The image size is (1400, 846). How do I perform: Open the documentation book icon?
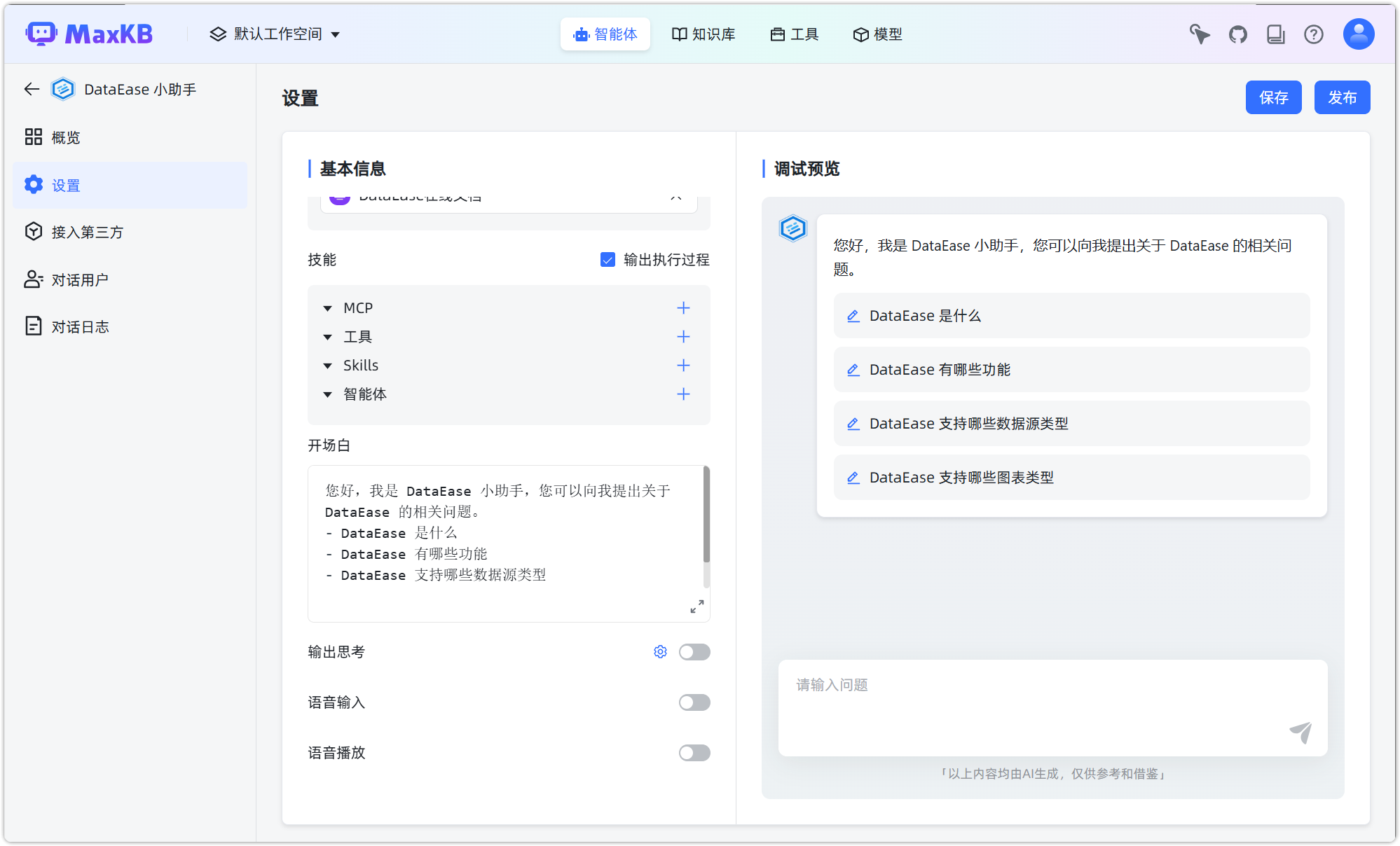pos(1276,34)
